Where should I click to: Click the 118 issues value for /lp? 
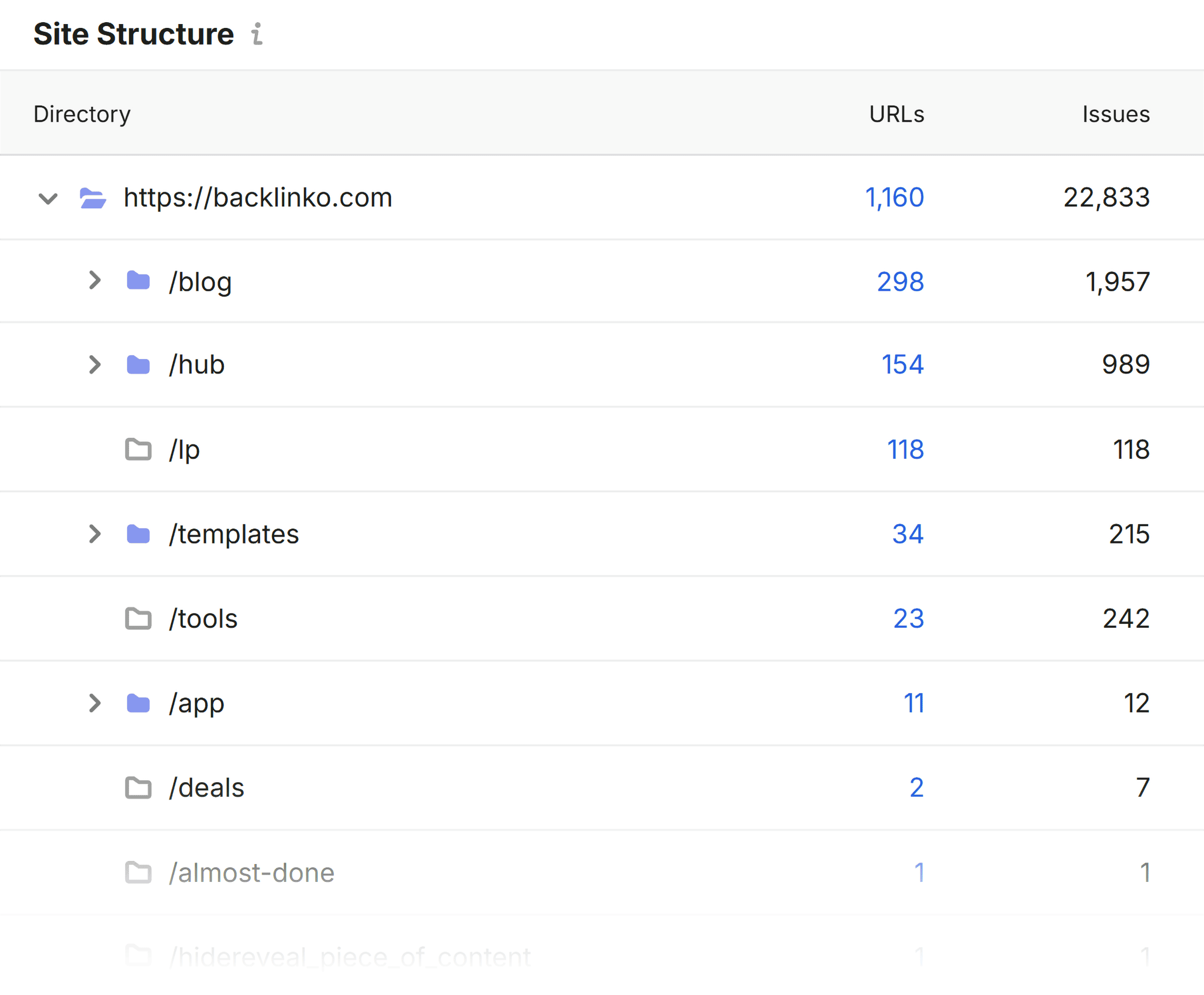tap(1131, 449)
